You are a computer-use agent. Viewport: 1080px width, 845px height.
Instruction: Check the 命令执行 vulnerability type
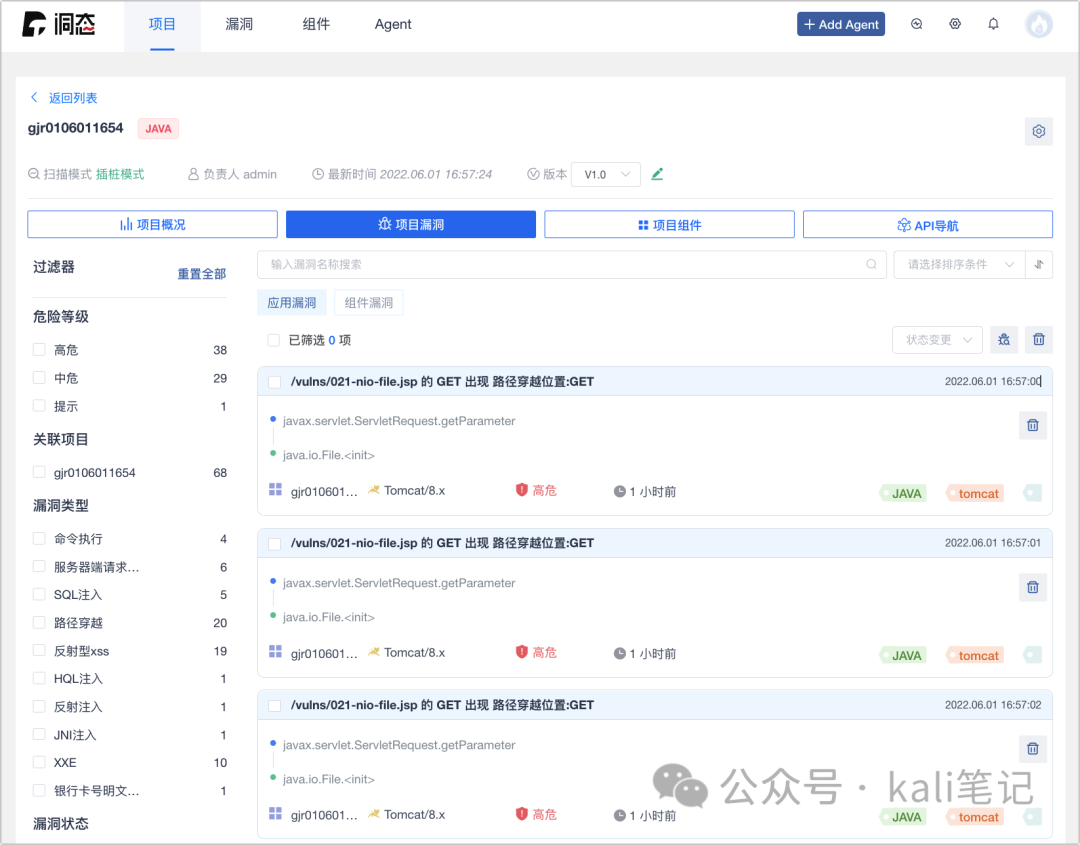[x=39, y=539]
